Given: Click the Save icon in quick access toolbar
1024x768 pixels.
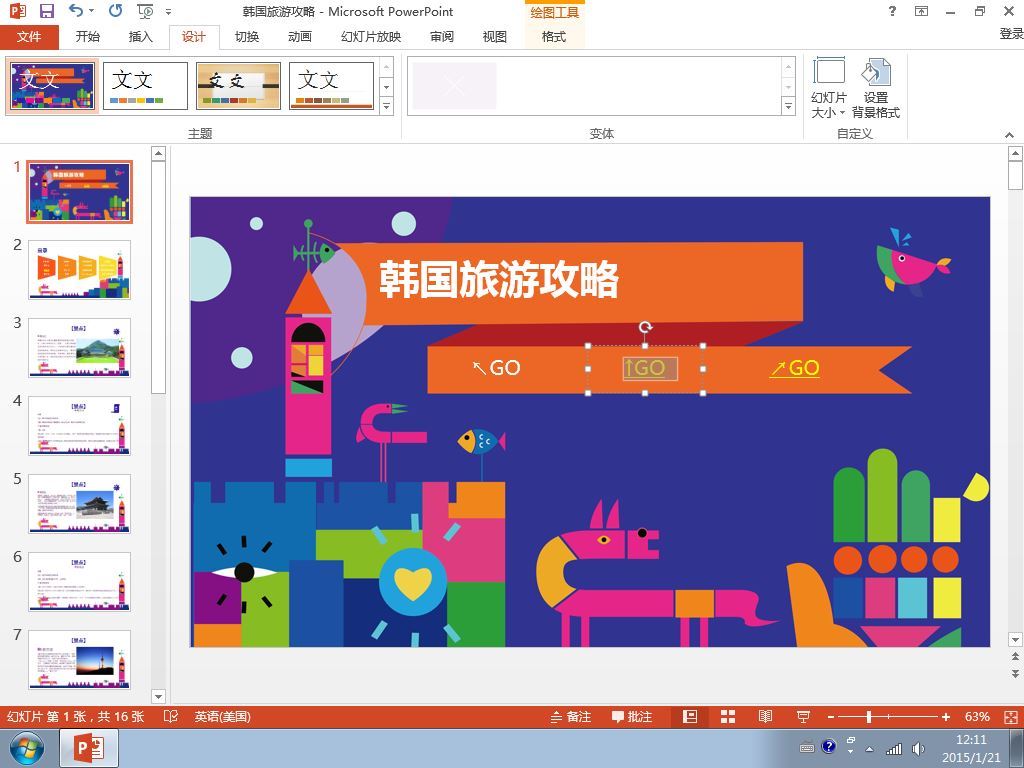Looking at the screenshot, I should [x=46, y=11].
